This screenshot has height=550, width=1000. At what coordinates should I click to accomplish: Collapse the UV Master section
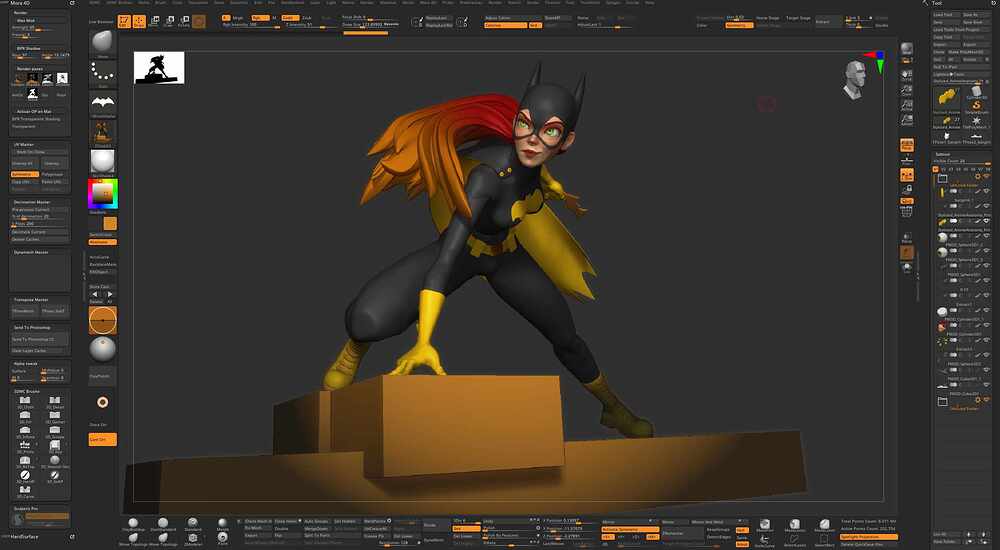[x=24, y=145]
